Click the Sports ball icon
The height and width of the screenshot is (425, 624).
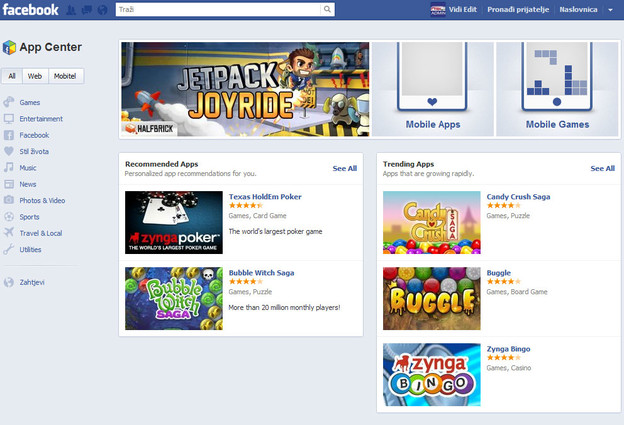(9, 216)
